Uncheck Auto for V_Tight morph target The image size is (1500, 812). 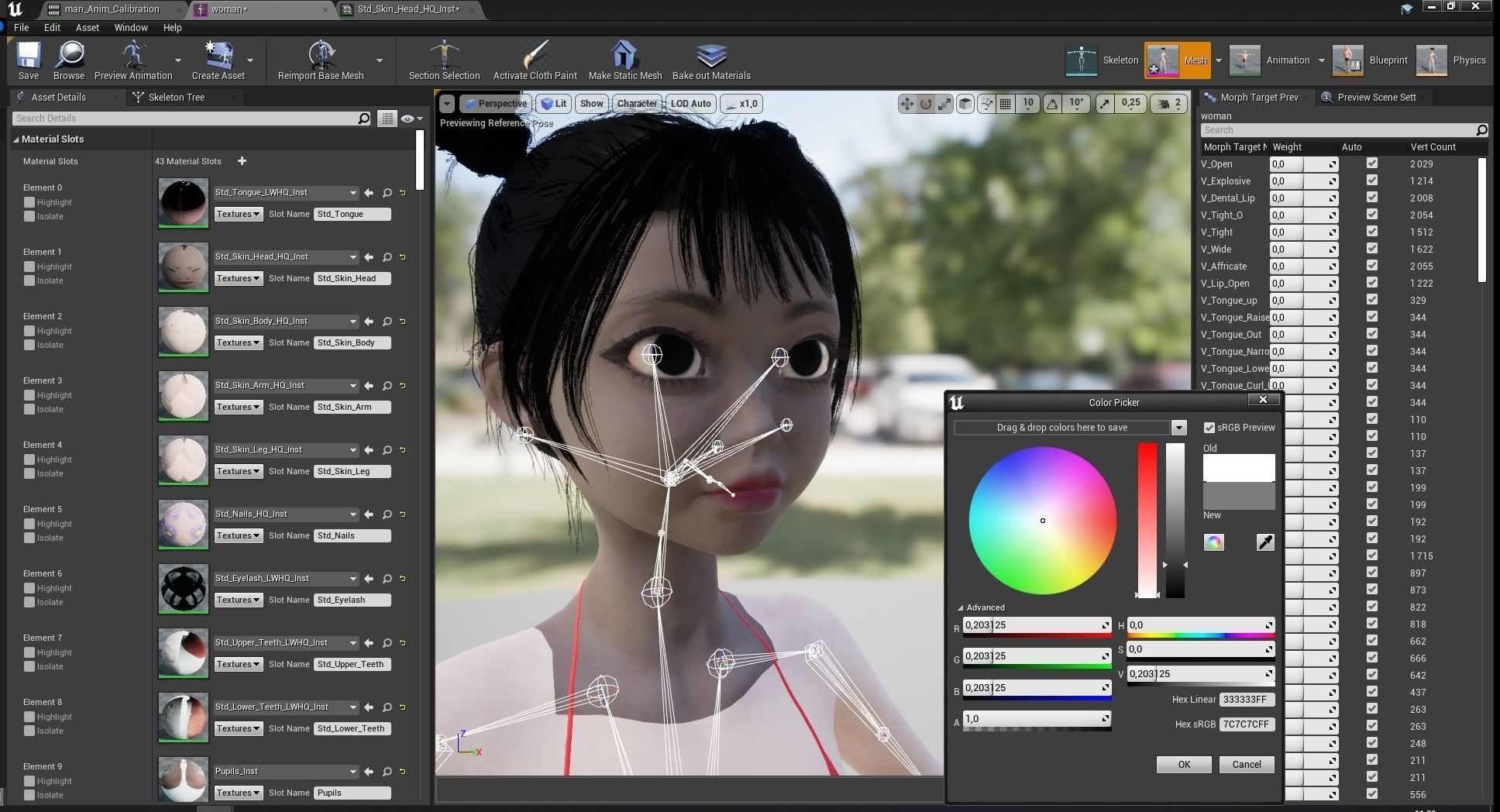coord(1372,232)
